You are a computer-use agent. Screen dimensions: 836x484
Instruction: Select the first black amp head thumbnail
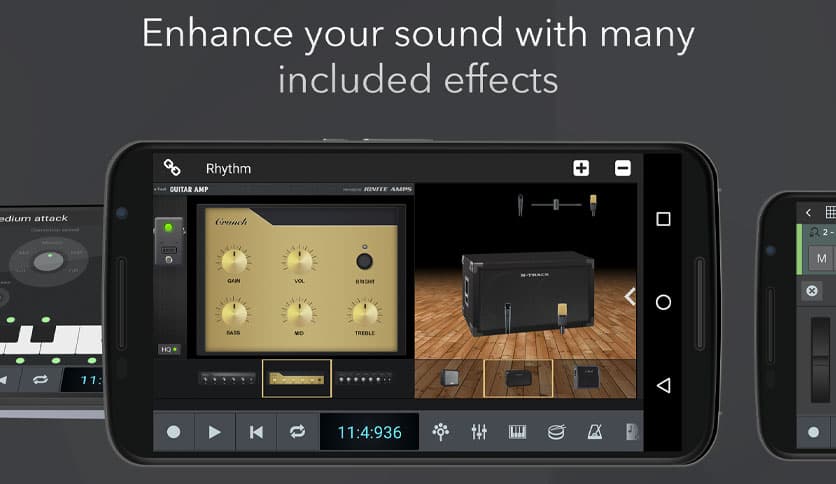[227, 379]
